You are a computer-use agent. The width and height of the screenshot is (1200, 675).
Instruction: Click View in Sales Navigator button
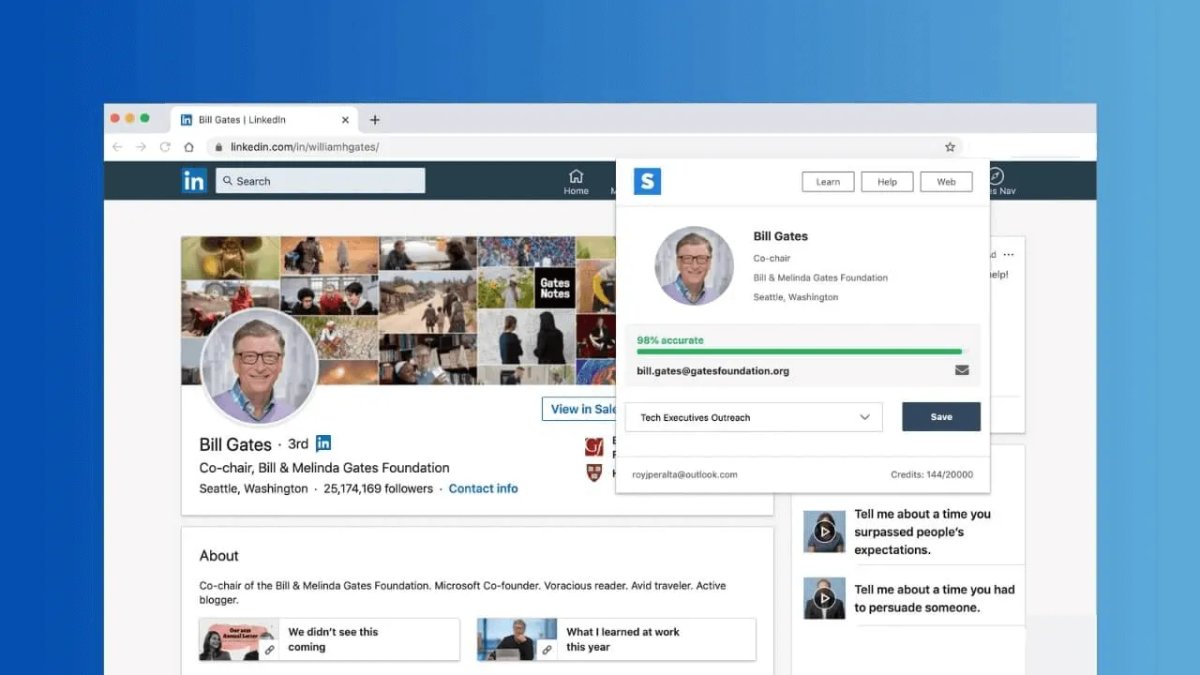pyautogui.click(x=579, y=409)
